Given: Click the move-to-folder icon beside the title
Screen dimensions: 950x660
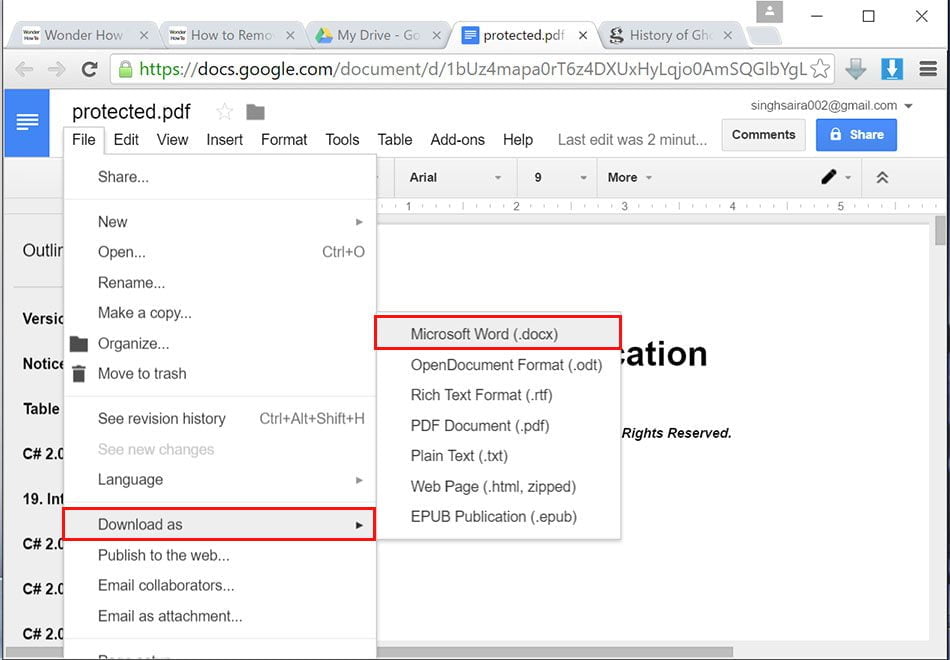Looking at the screenshot, I should click(255, 112).
